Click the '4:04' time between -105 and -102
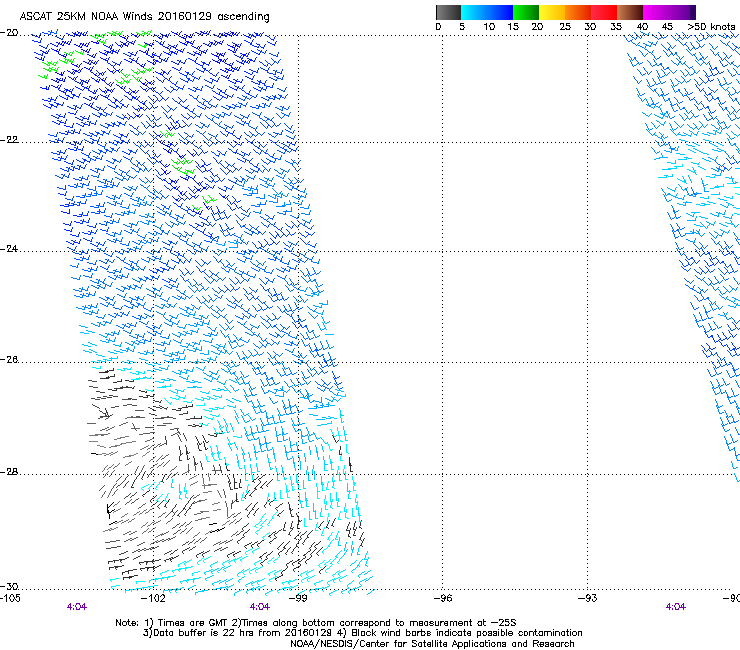The width and height of the screenshot is (740, 650). click(x=77, y=607)
